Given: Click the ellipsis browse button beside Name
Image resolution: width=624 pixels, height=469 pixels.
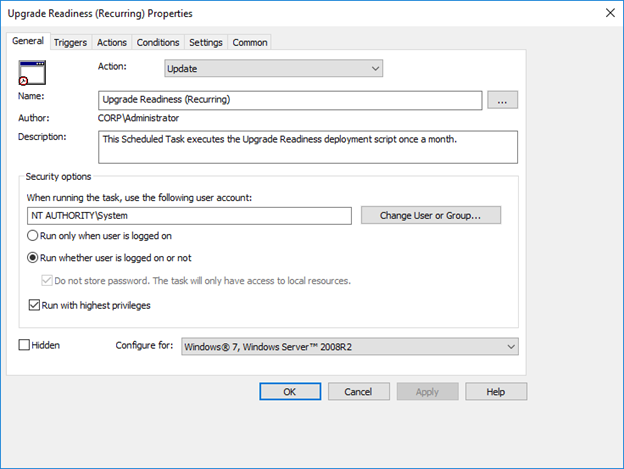Looking at the screenshot, I should (502, 100).
